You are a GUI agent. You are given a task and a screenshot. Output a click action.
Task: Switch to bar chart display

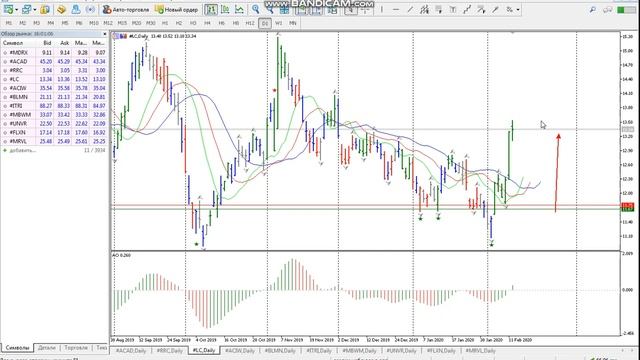211,9
